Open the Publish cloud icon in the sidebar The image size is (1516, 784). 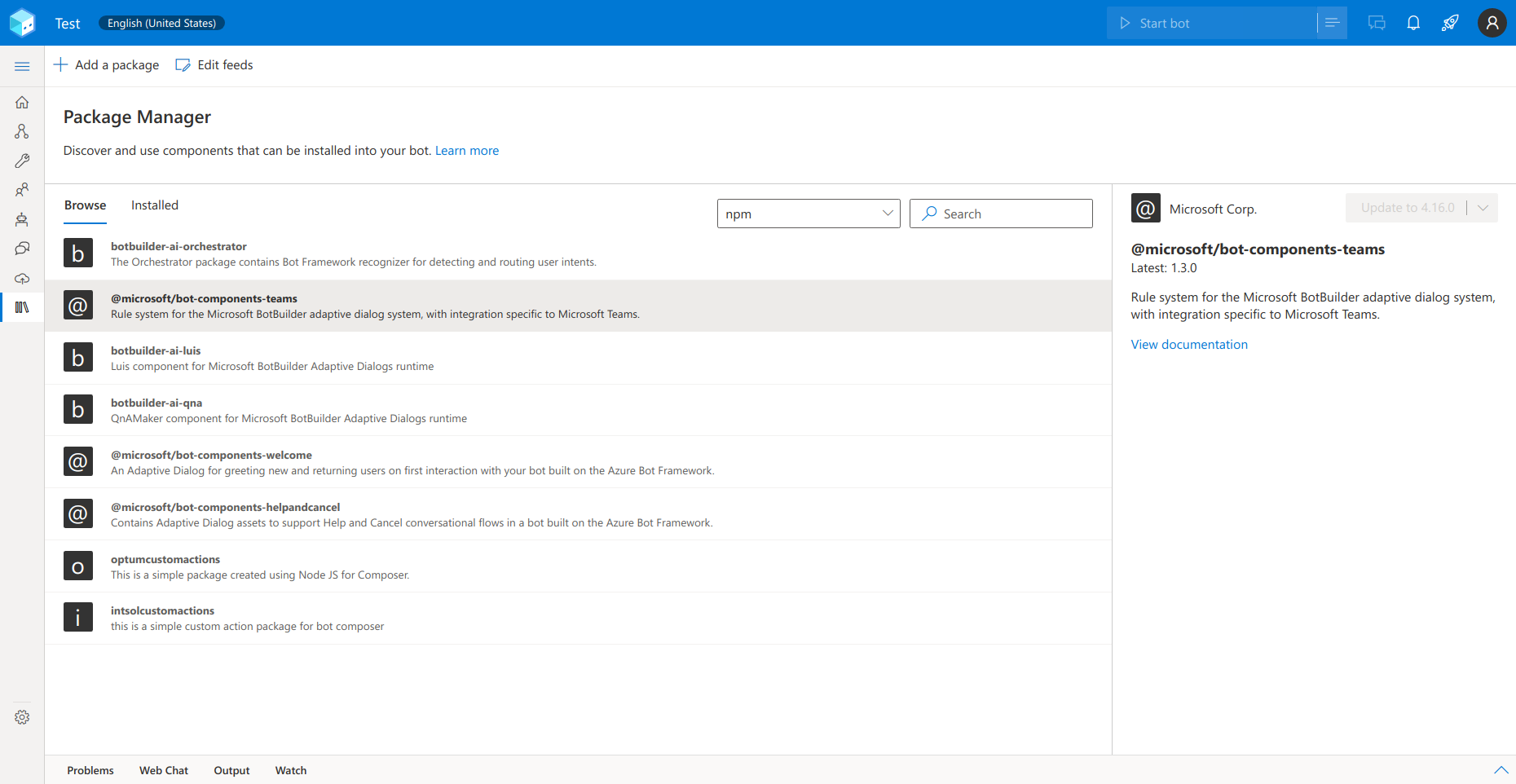[x=22, y=278]
